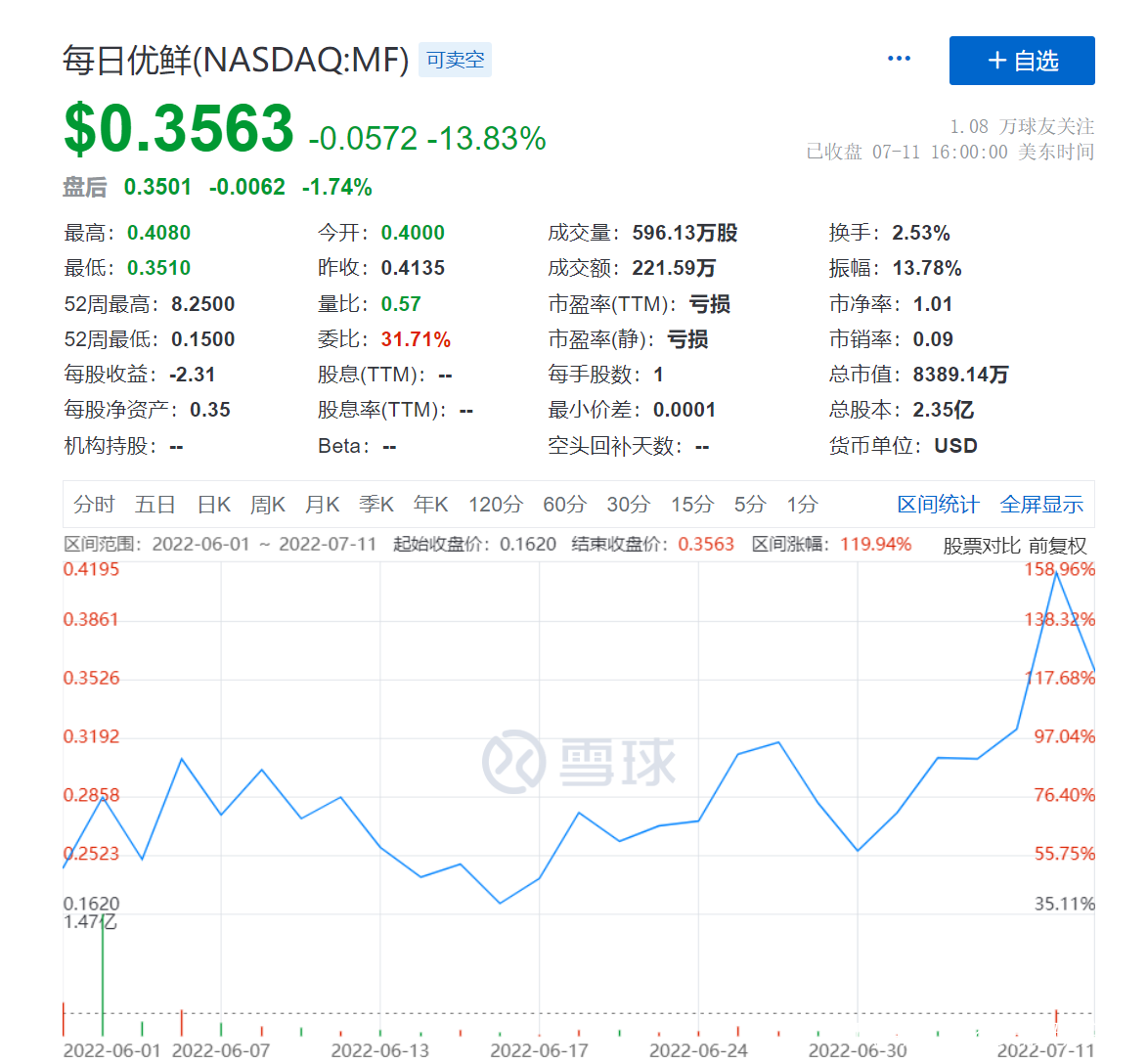Image resolution: width=1148 pixels, height=1064 pixels.
Task: Open the 5分 interval chart
Action: (x=750, y=504)
